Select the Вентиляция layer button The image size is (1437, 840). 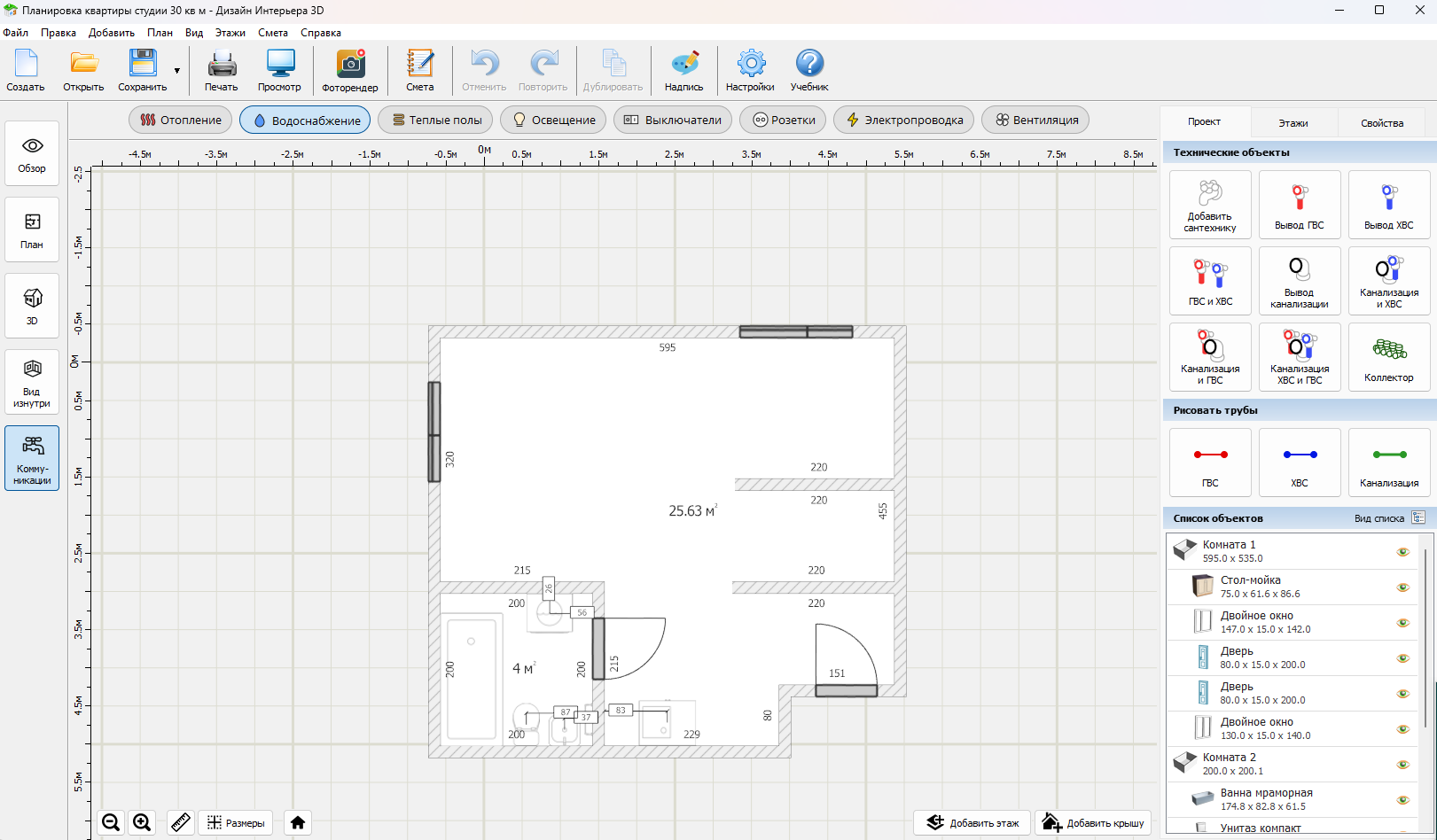tap(1035, 120)
